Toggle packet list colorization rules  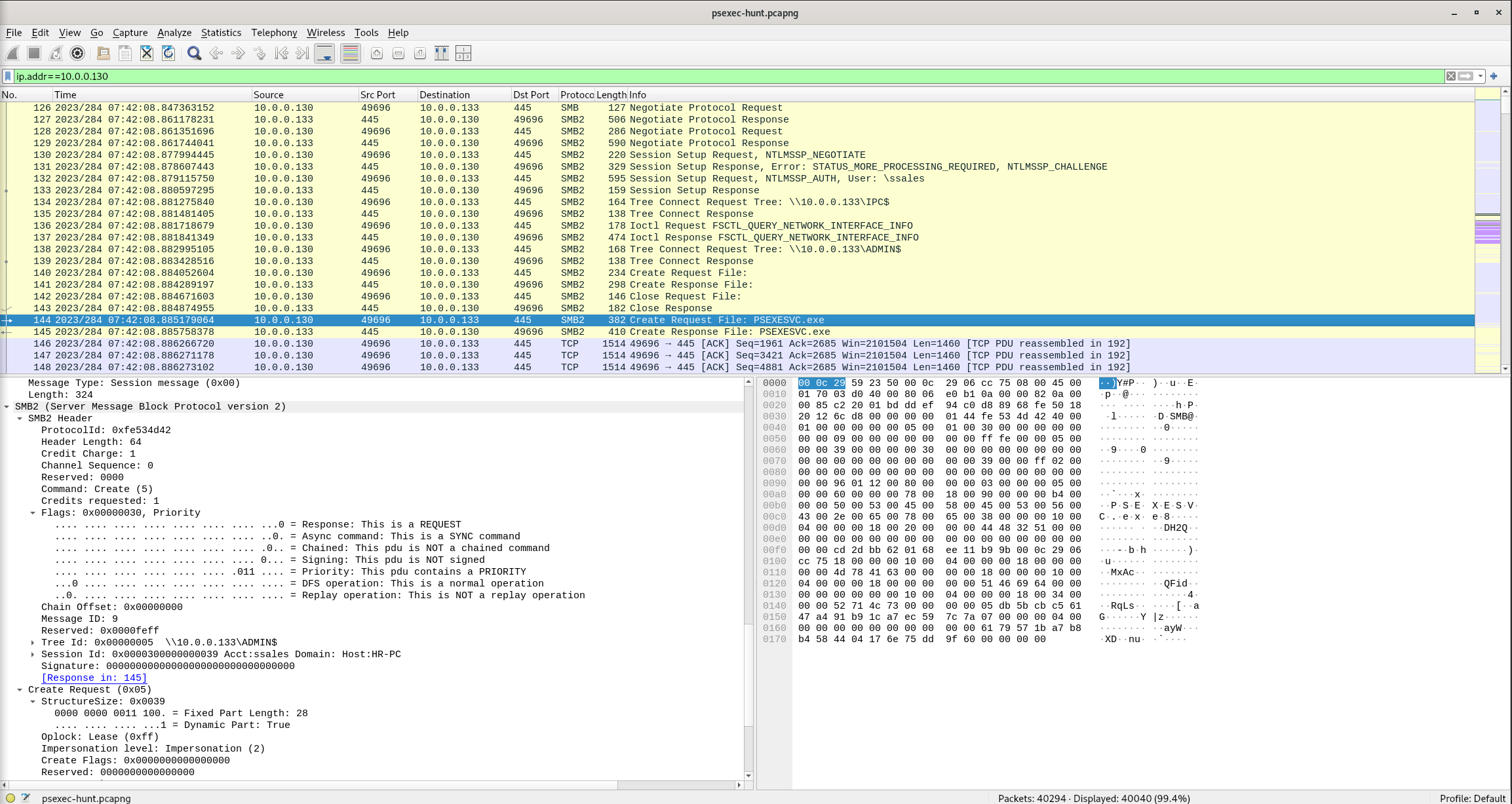(351, 54)
